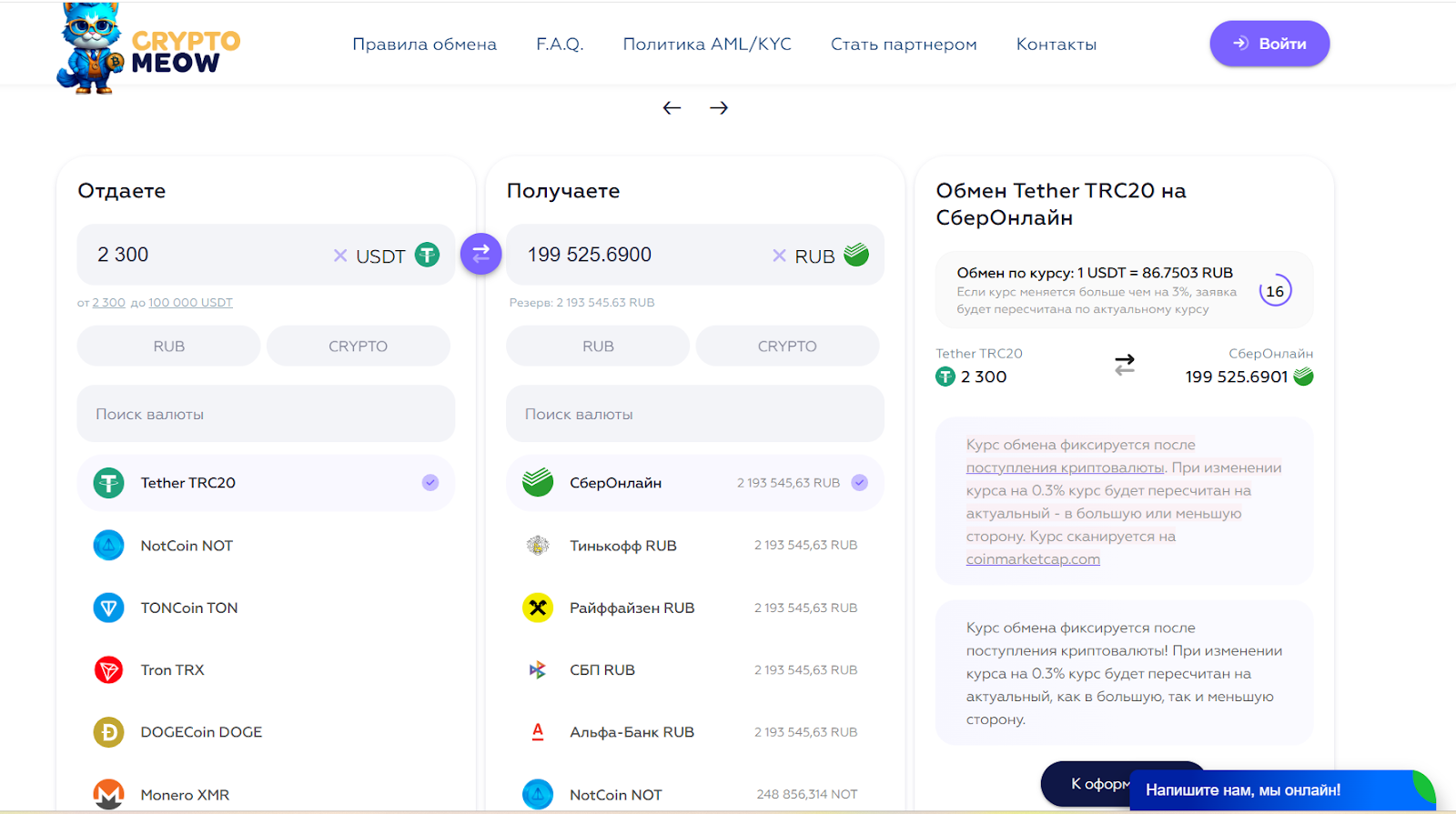Click the Тинькофф RUB crest icon

[538, 546]
